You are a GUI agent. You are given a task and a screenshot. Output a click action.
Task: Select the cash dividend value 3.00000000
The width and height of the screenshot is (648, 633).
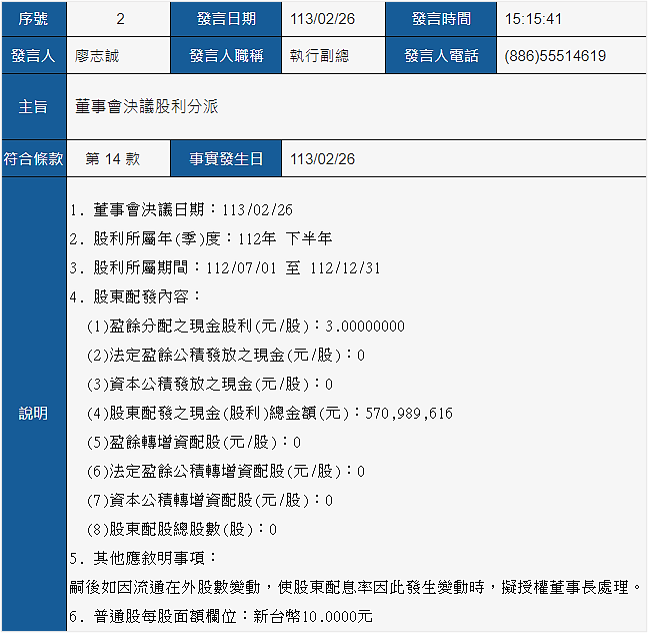click(365, 326)
